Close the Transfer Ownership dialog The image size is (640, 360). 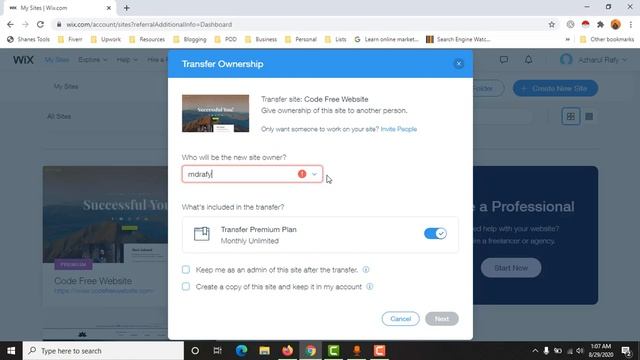[458, 64]
